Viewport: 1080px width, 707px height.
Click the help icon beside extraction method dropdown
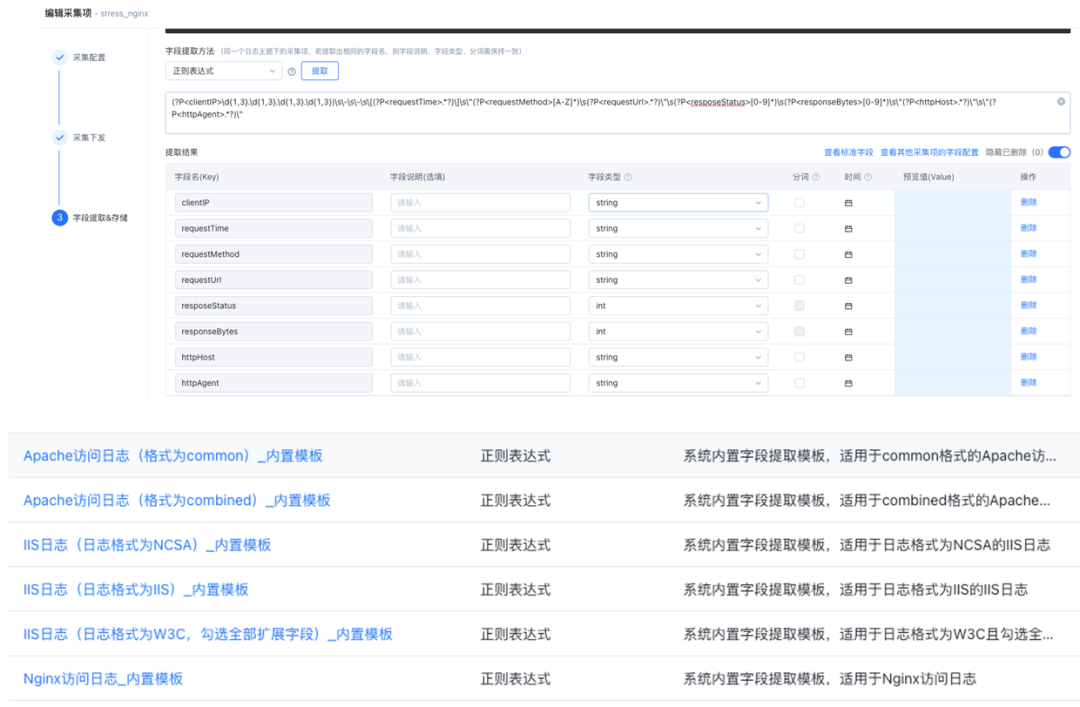tap(291, 72)
